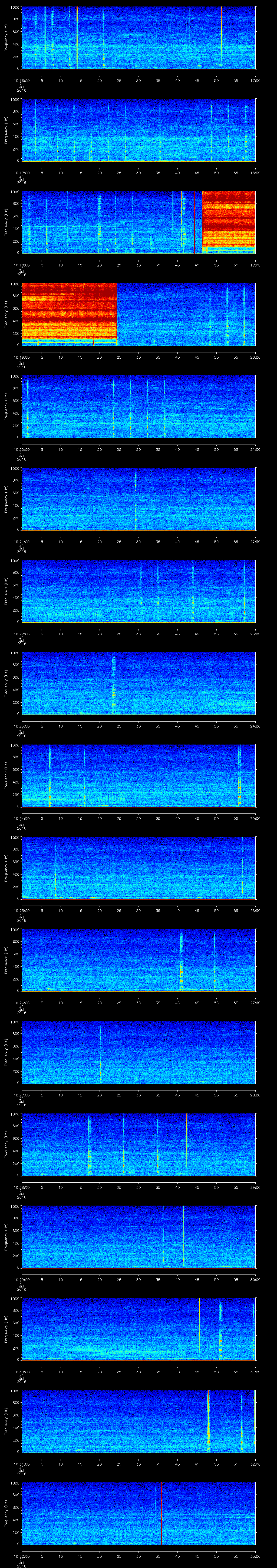Click the "29:00" end time label
The width and height of the screenshot is (277, 1568).
click(255, 1187)
